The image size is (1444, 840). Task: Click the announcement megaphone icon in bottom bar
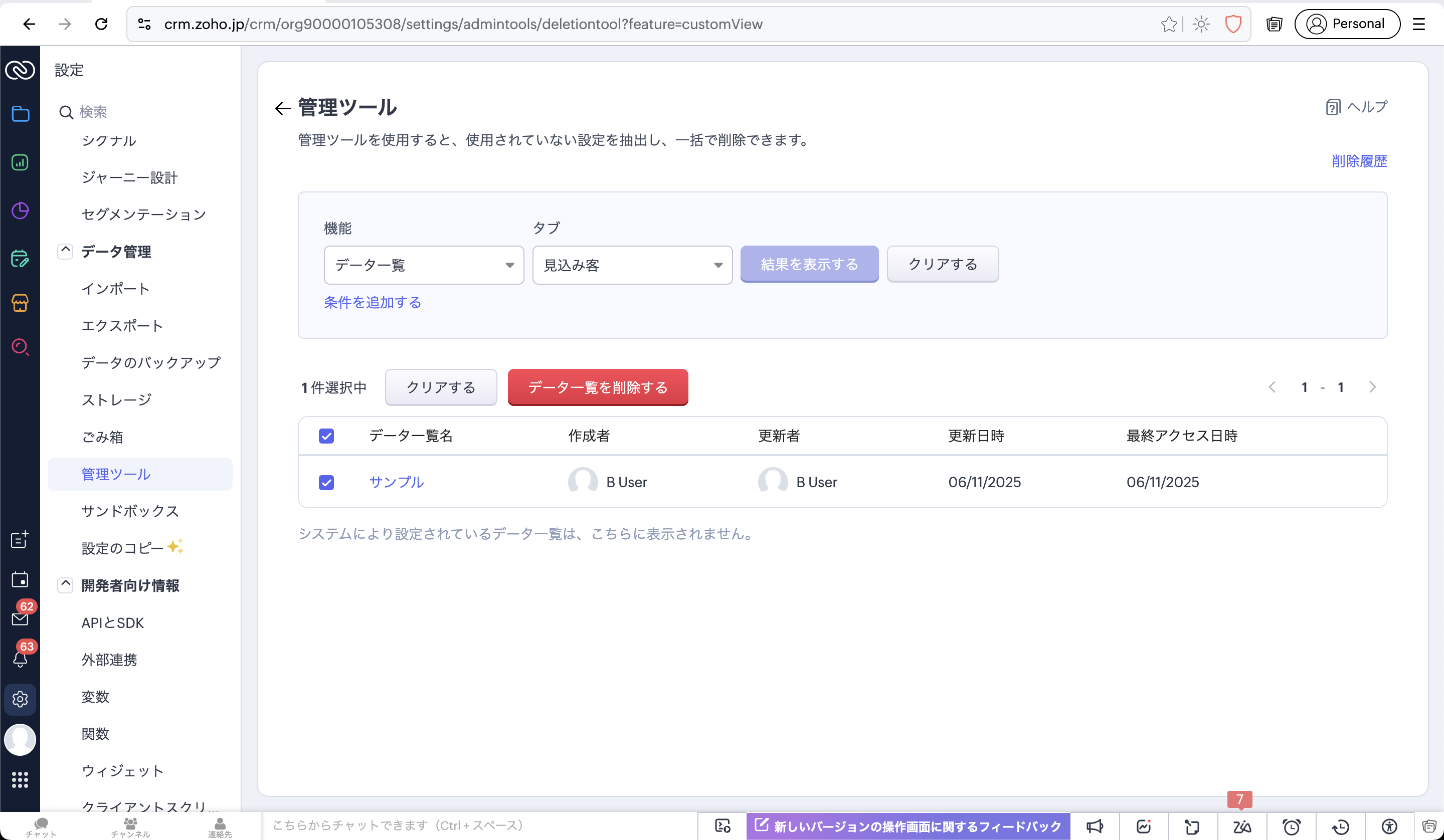(x=1095, y=826)
